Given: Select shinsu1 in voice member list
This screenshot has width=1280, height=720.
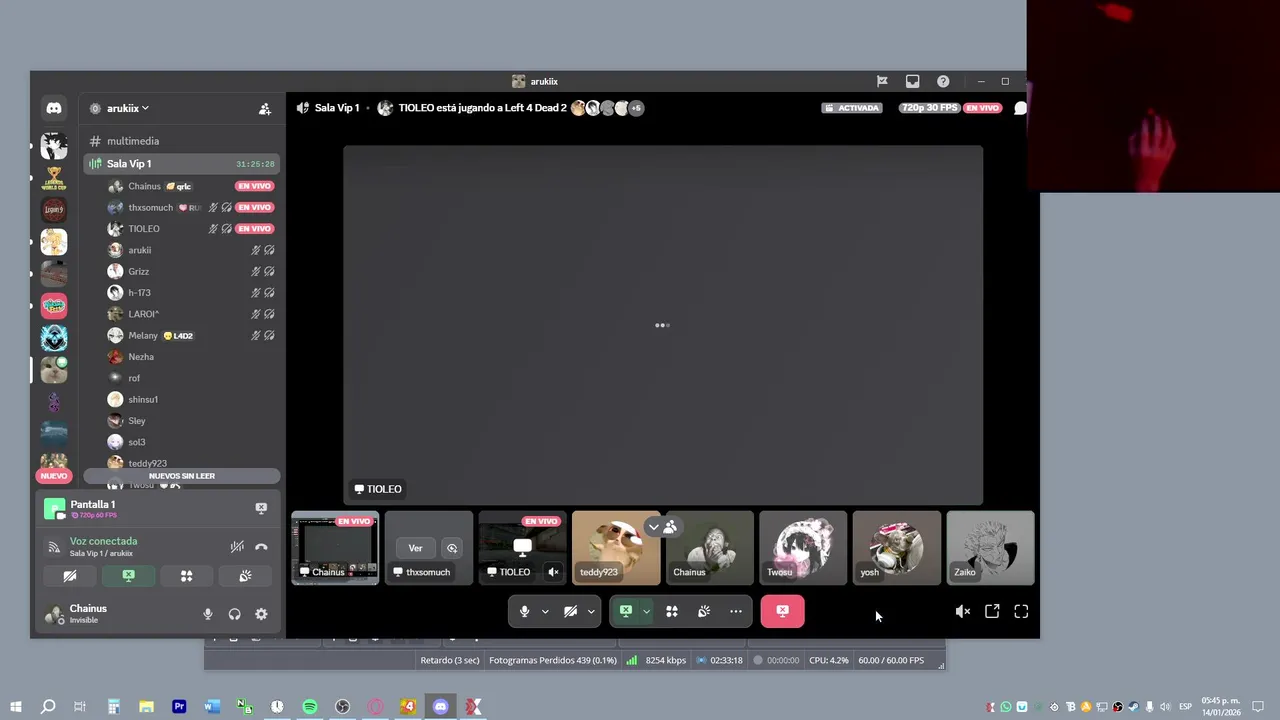Looking at the screenshot, I should tap(192, 400).
